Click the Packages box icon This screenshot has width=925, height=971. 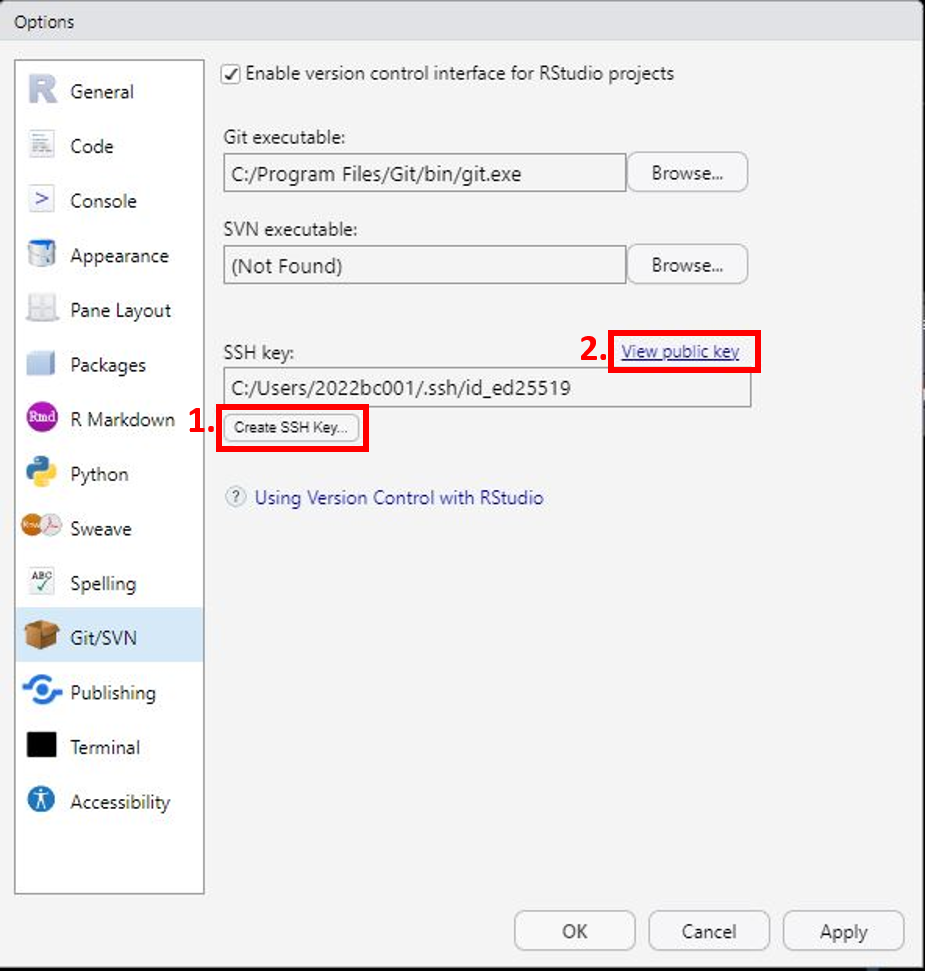42,365
